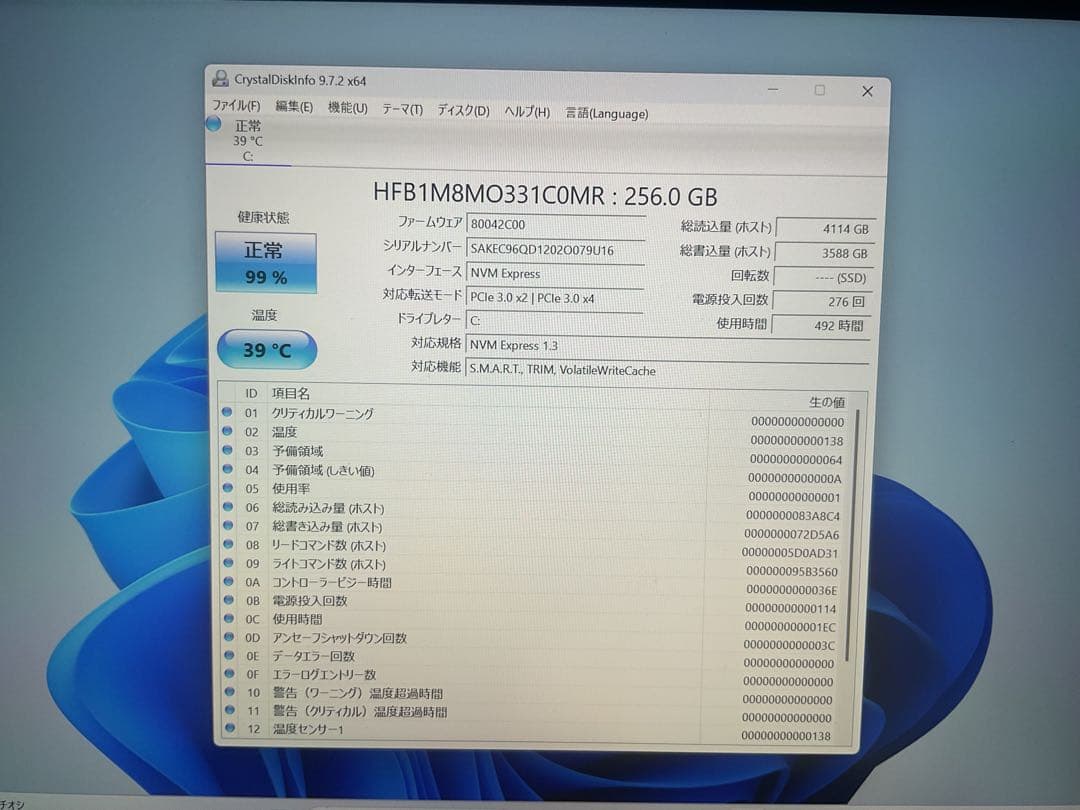
Task: Click the serial number field
Action: coord(556,249)
